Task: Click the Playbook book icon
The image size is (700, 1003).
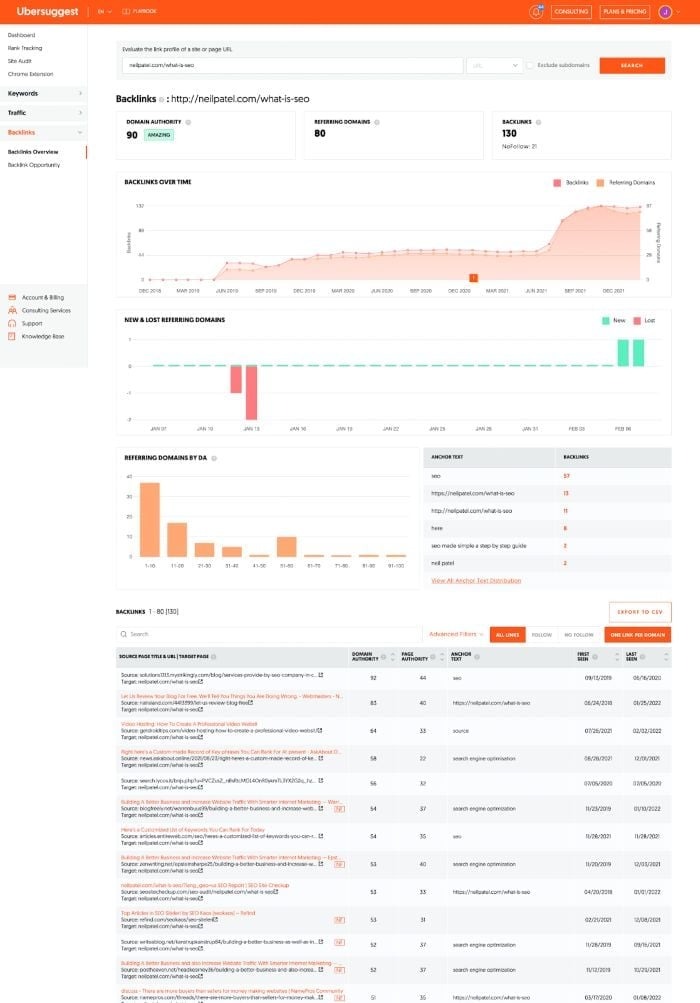Action: click(x=126, y=12)
